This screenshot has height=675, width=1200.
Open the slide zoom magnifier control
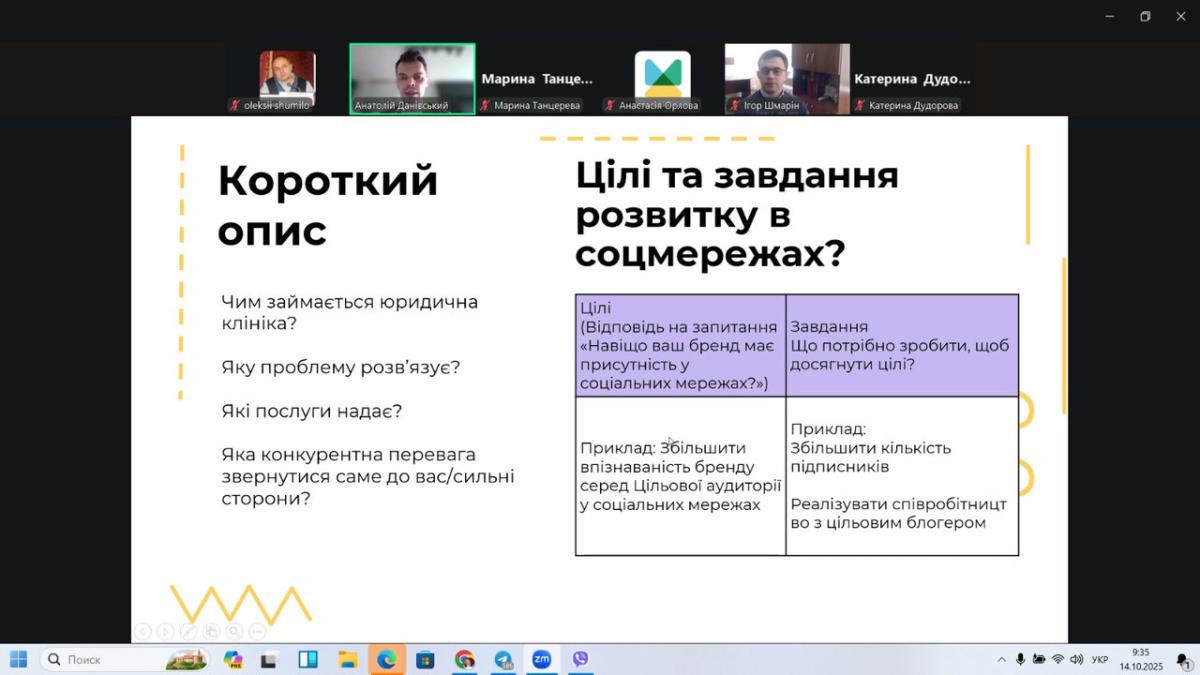pyautogui.click(x=234, y=631)
